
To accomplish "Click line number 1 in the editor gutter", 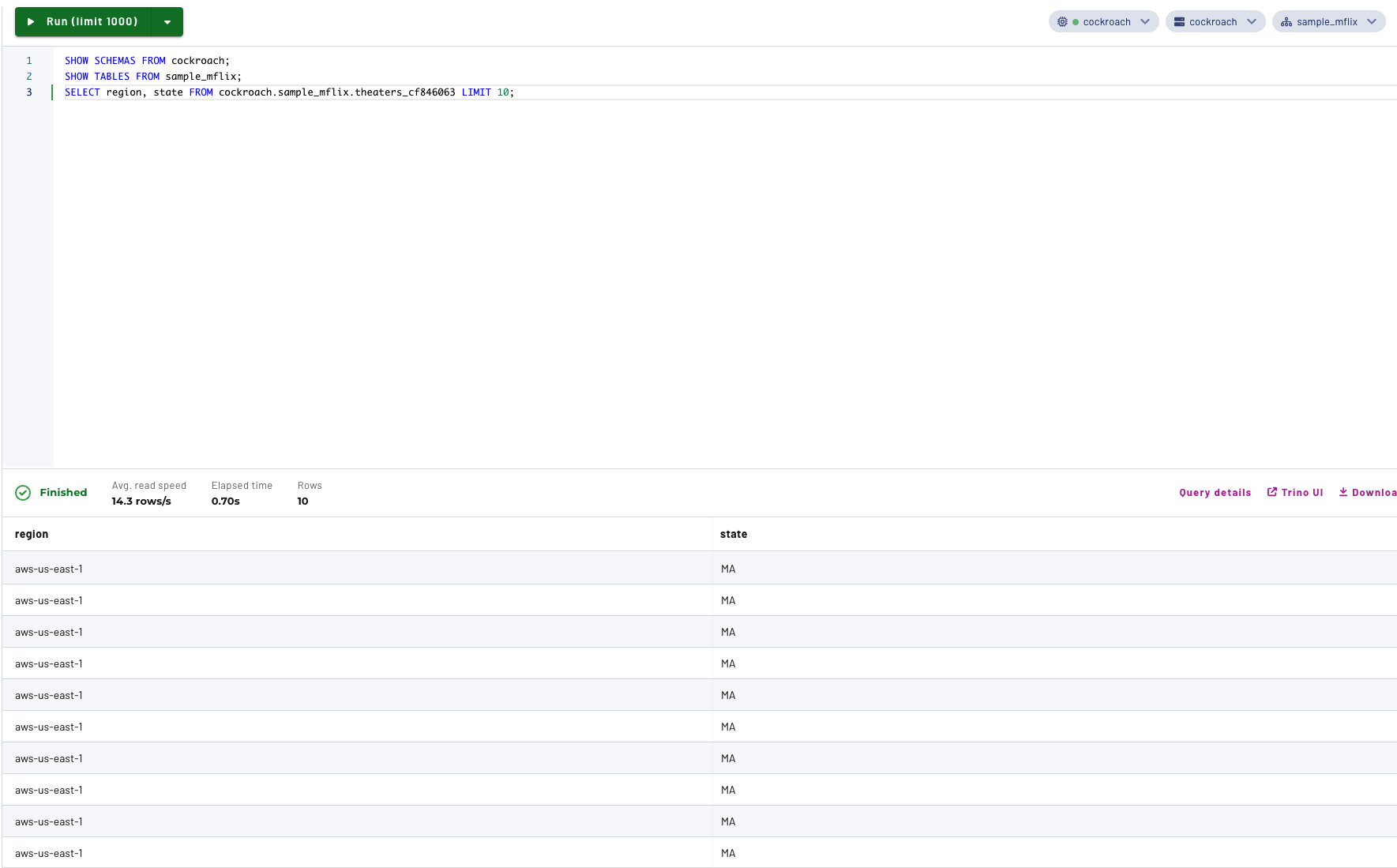I will [29, 61].
